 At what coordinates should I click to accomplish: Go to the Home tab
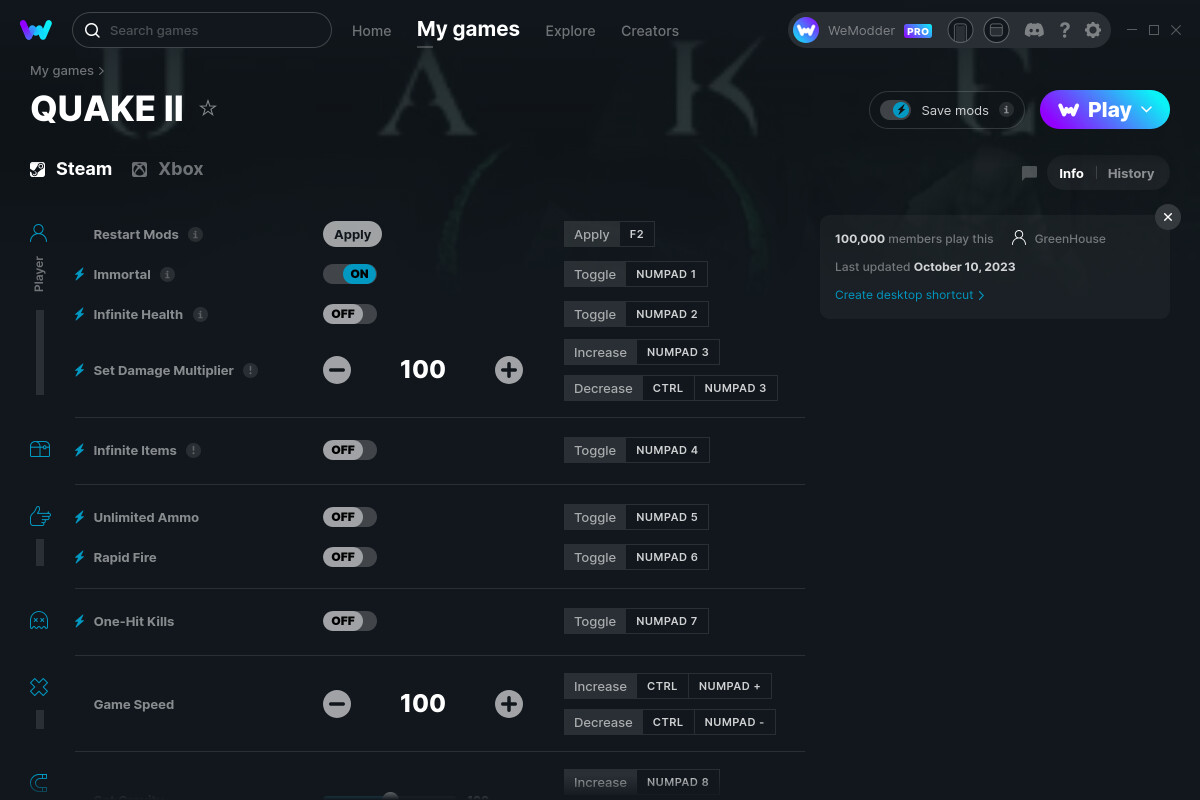[372, 31]
